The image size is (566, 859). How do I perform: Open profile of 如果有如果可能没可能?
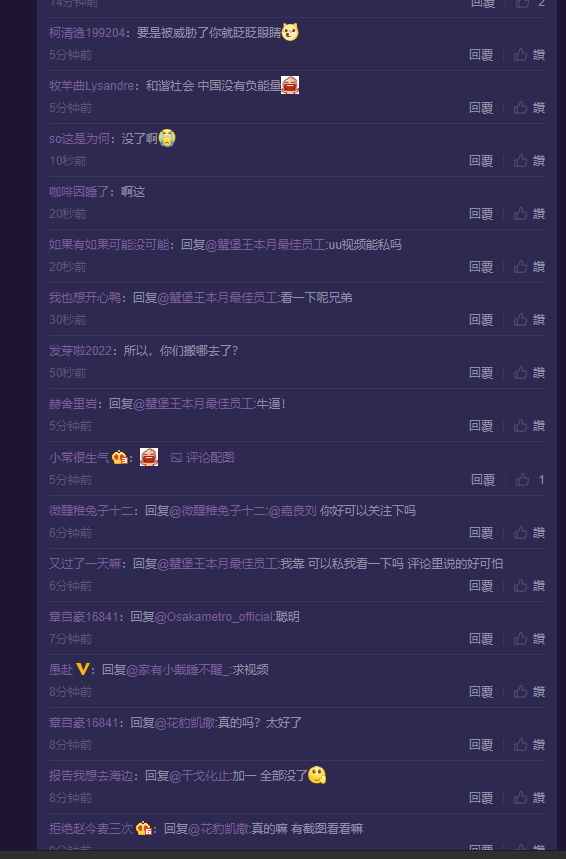pos(109,244)
